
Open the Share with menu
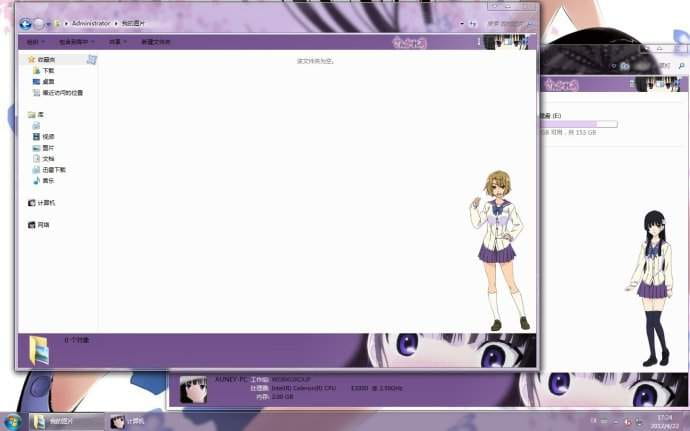pos(116,42)
